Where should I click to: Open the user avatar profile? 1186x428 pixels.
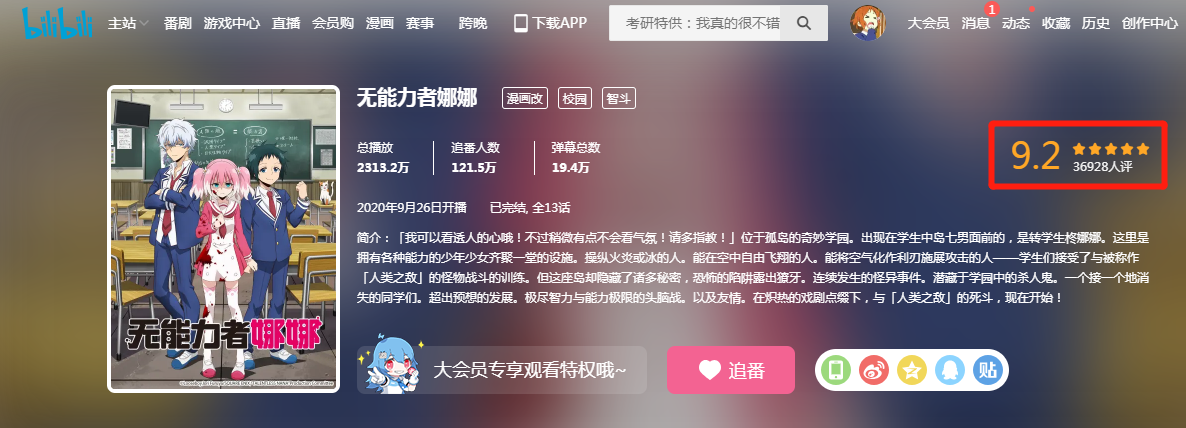867,23
